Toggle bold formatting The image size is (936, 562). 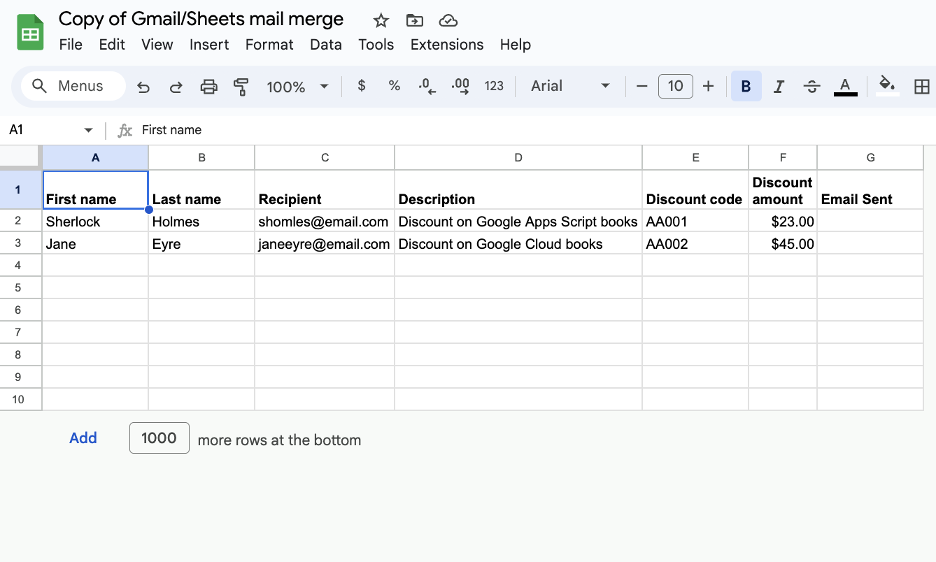point(746,86)
